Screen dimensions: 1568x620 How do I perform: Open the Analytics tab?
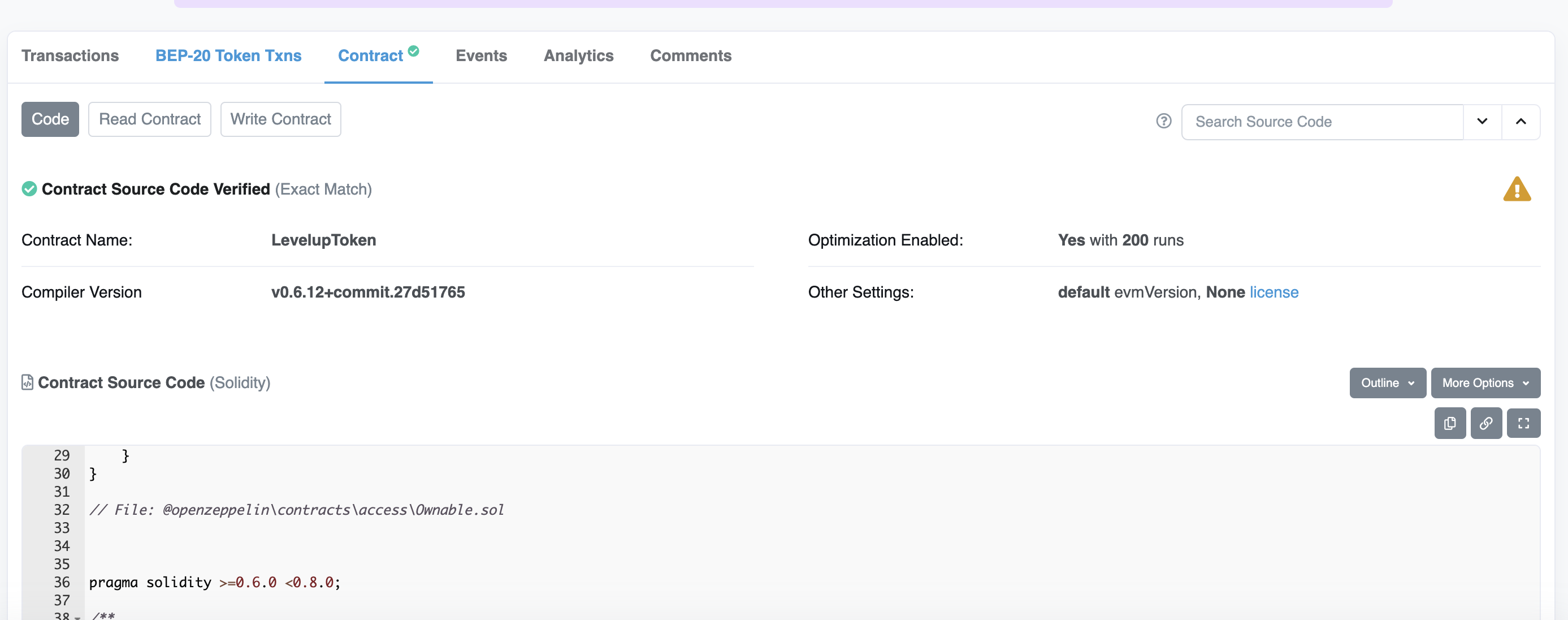click(x=578, y=55)
